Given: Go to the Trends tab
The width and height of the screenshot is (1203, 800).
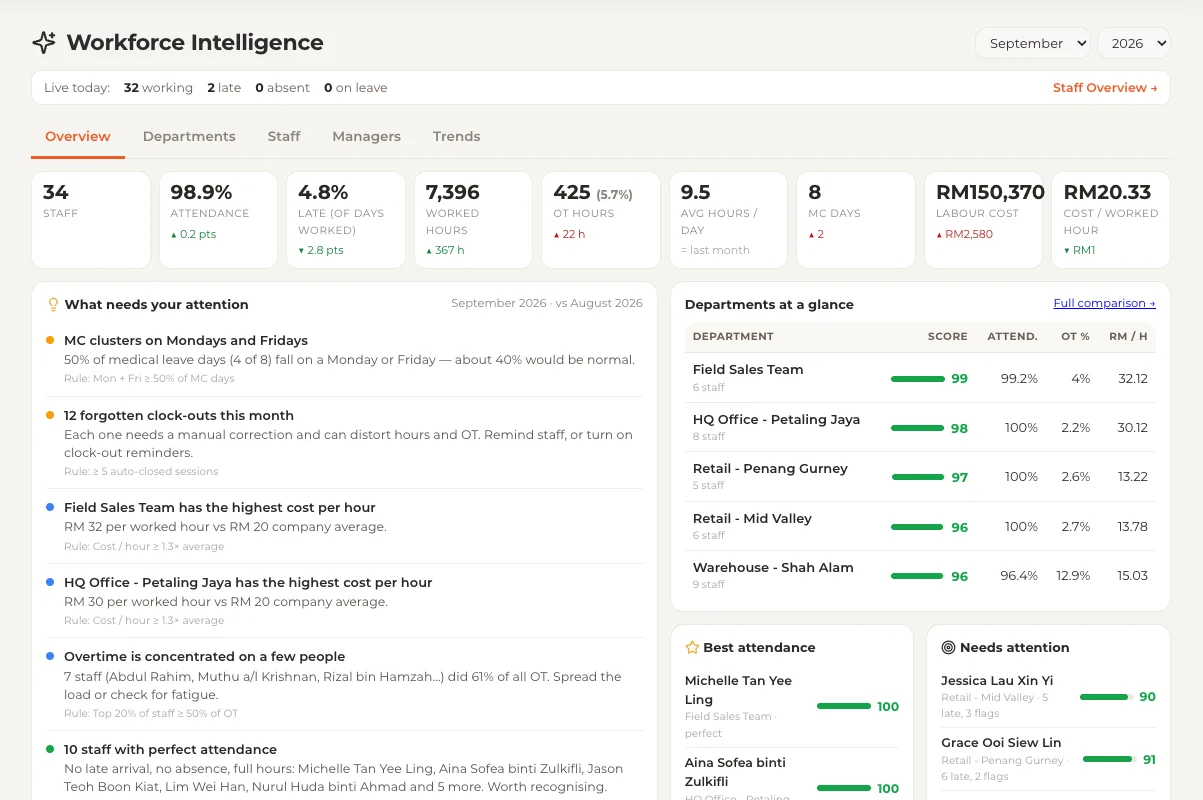Looking at the screenshot, I should coord(456,137).
